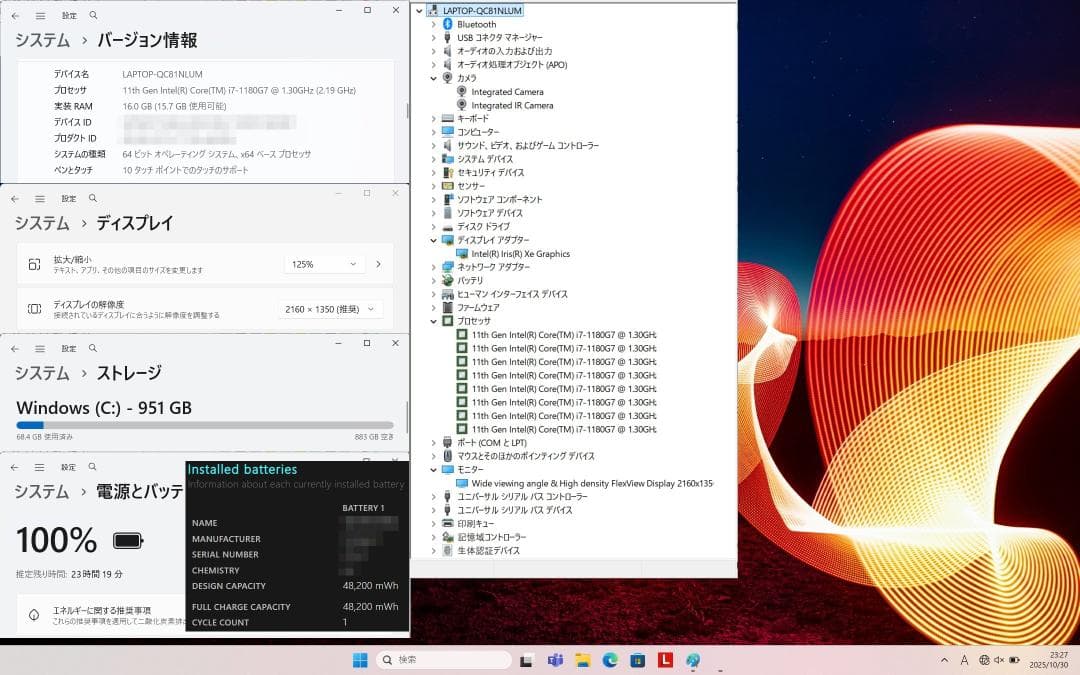Open the 2160 x 1350 resolution dropdown

(x=333, y=309)
